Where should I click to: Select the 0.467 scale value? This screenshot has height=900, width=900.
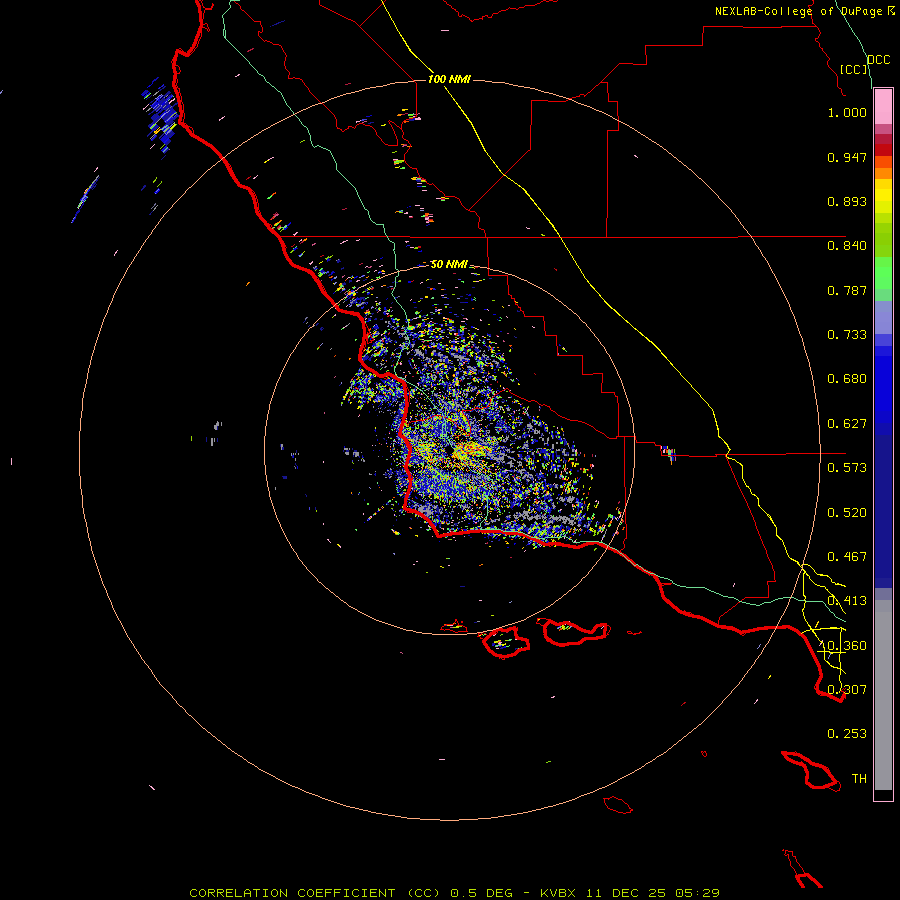tap(847, 557)
